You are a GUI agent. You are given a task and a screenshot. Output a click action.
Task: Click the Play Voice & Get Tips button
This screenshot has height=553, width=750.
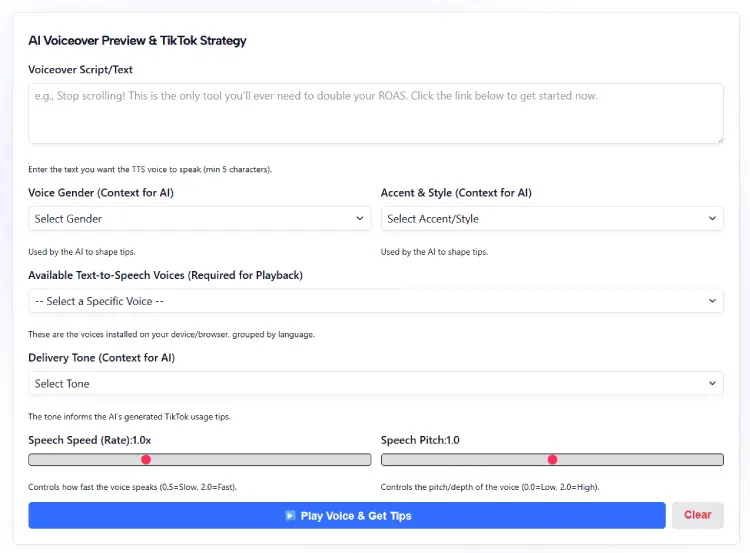(347, 515)
